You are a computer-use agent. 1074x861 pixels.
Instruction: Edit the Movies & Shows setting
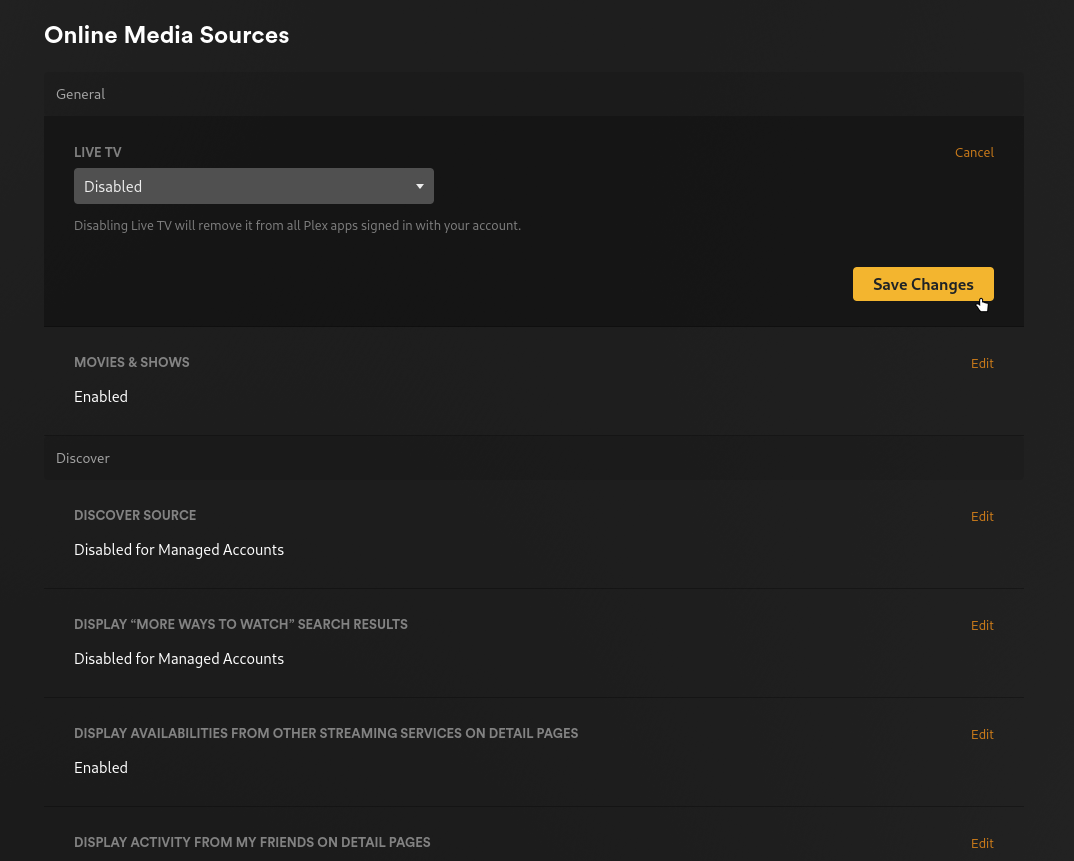click(x=981, y=363)
